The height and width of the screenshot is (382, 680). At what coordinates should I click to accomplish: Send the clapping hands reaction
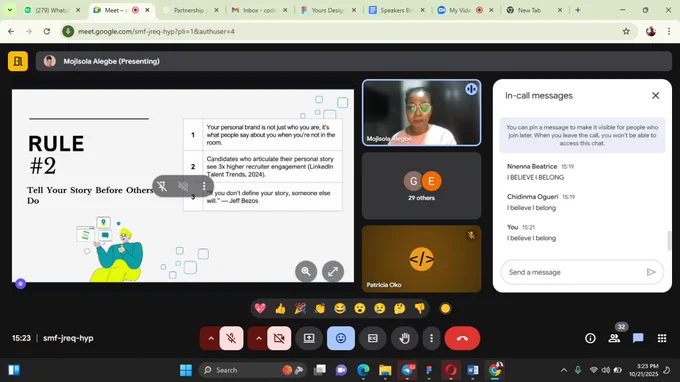point(320,308)
